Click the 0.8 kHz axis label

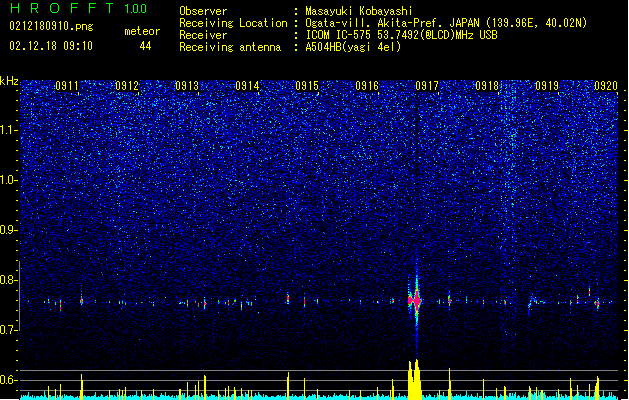(x=9, y=280)
